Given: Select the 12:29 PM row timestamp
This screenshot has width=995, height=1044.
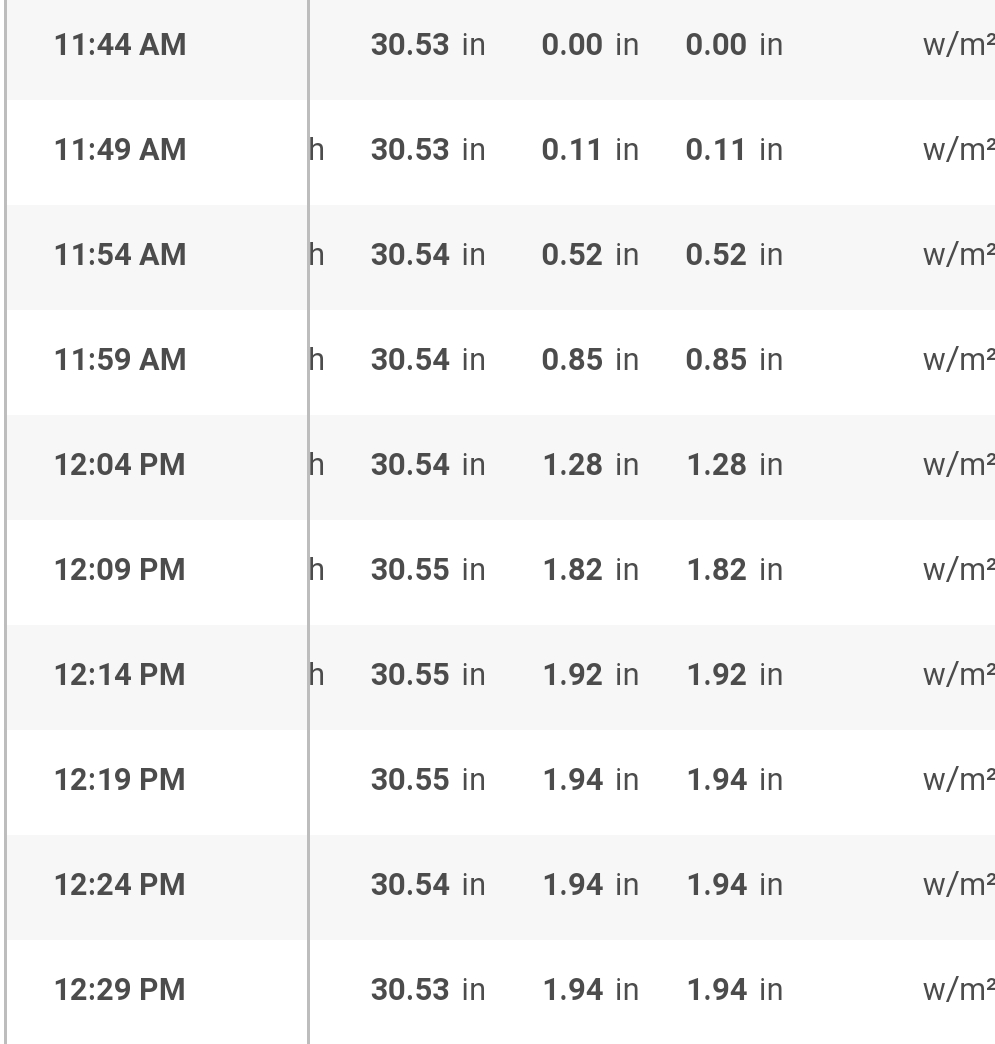Looking at the screenshot, I should [x=120, y=990].
